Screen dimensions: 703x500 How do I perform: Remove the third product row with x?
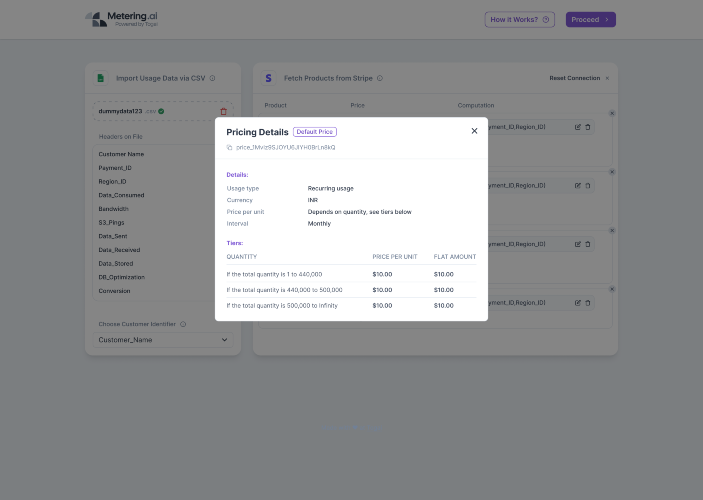(612, 230)
